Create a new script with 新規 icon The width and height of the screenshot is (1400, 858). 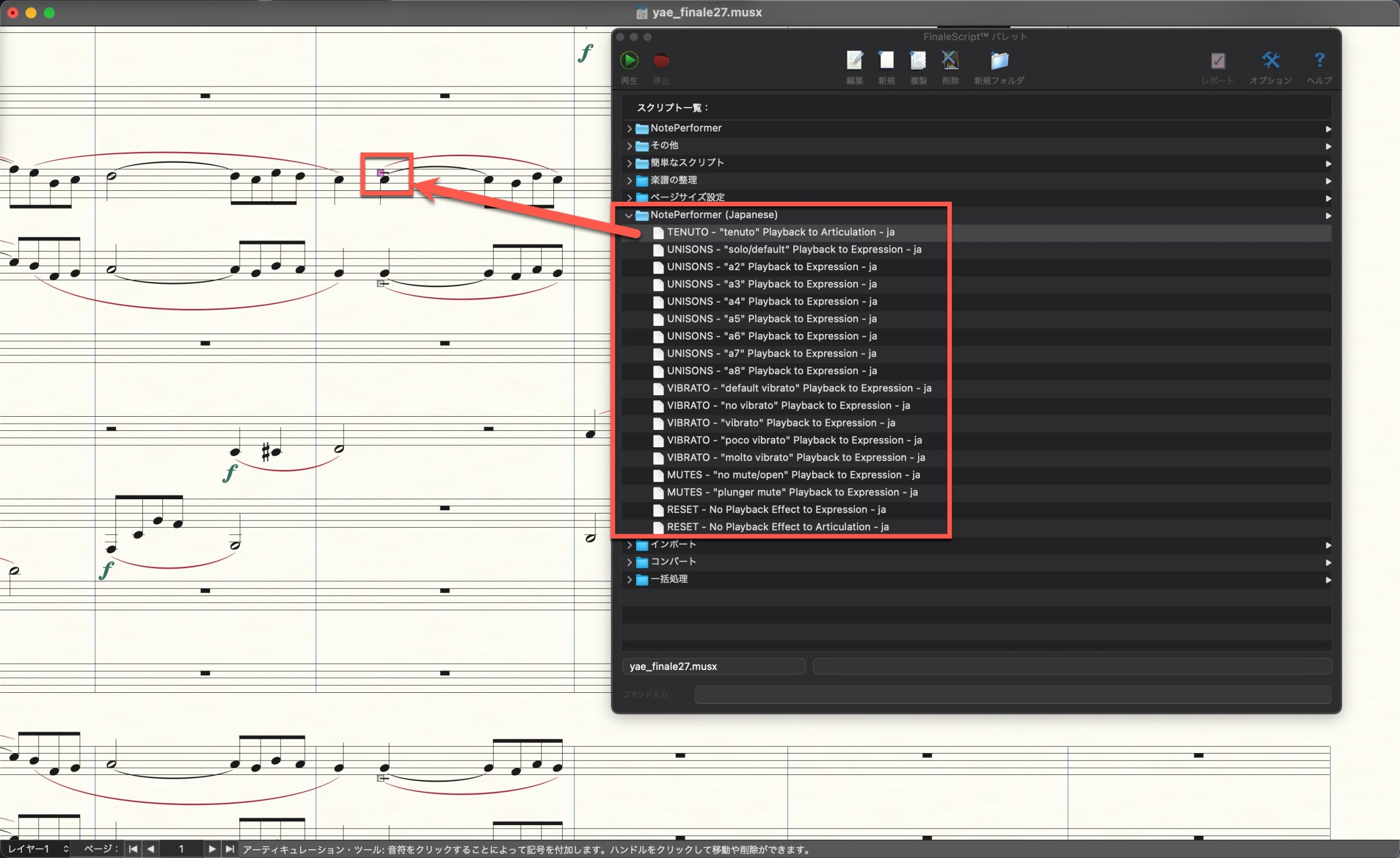coord(886,60)
